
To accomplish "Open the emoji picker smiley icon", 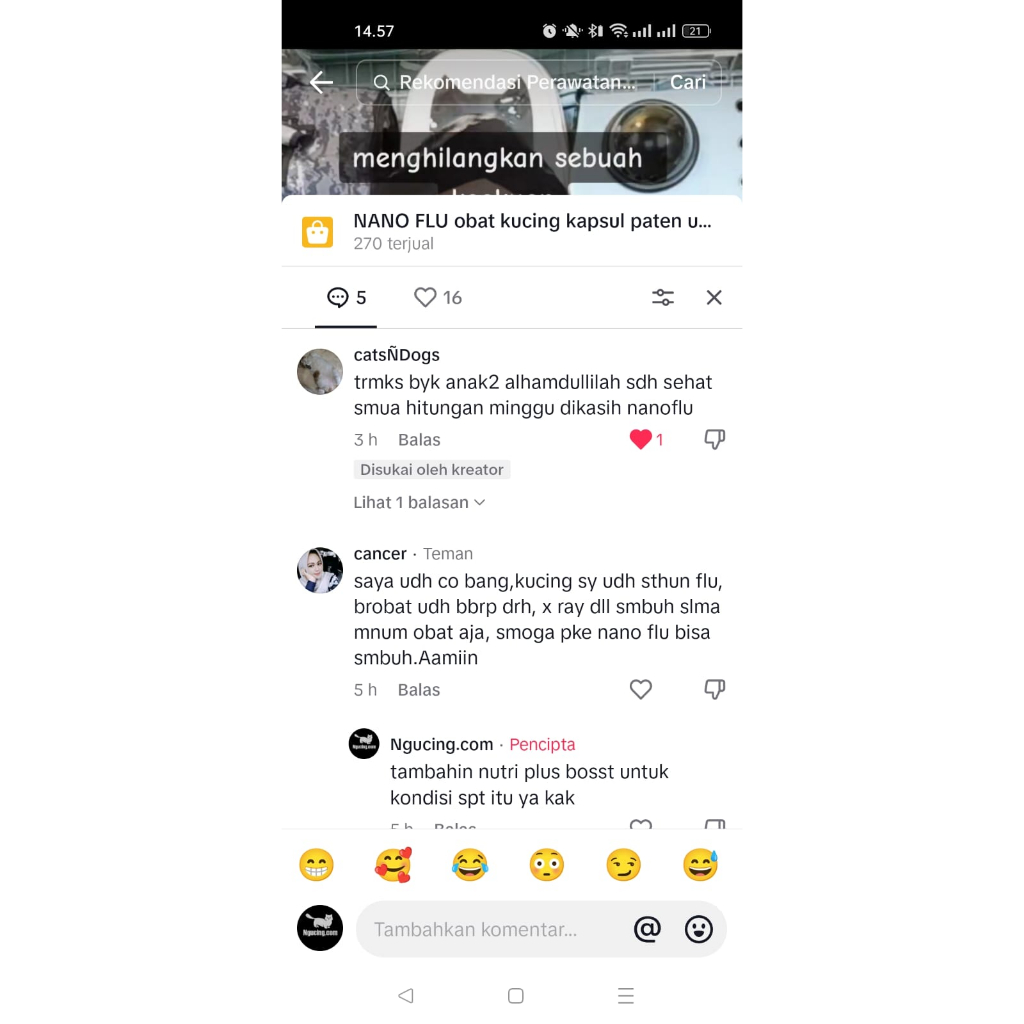I will pos(698,929).
